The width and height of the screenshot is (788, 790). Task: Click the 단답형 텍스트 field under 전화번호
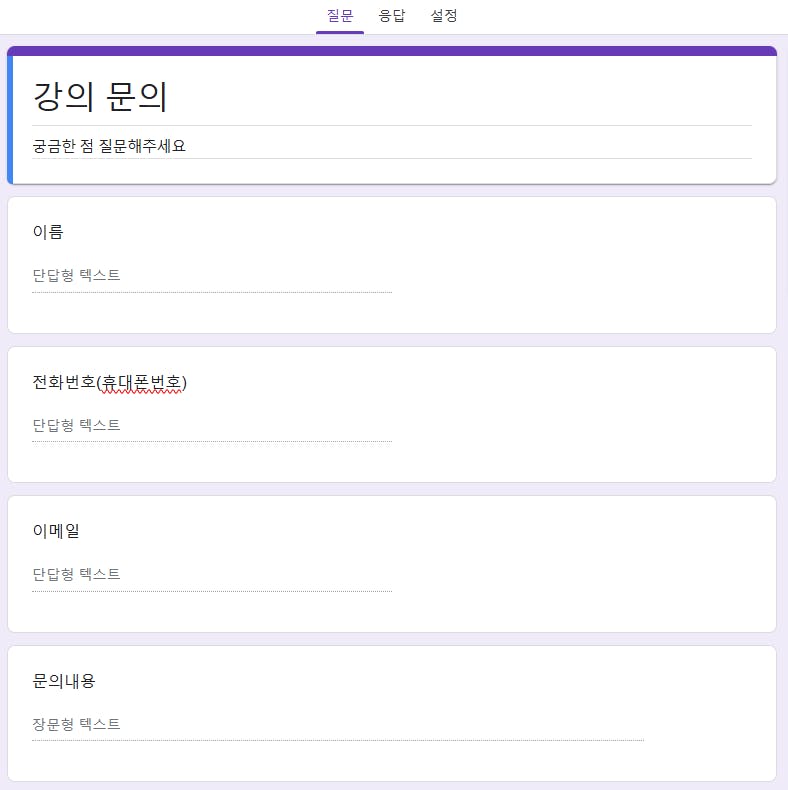pyautogui.click(x=212, y=426)
